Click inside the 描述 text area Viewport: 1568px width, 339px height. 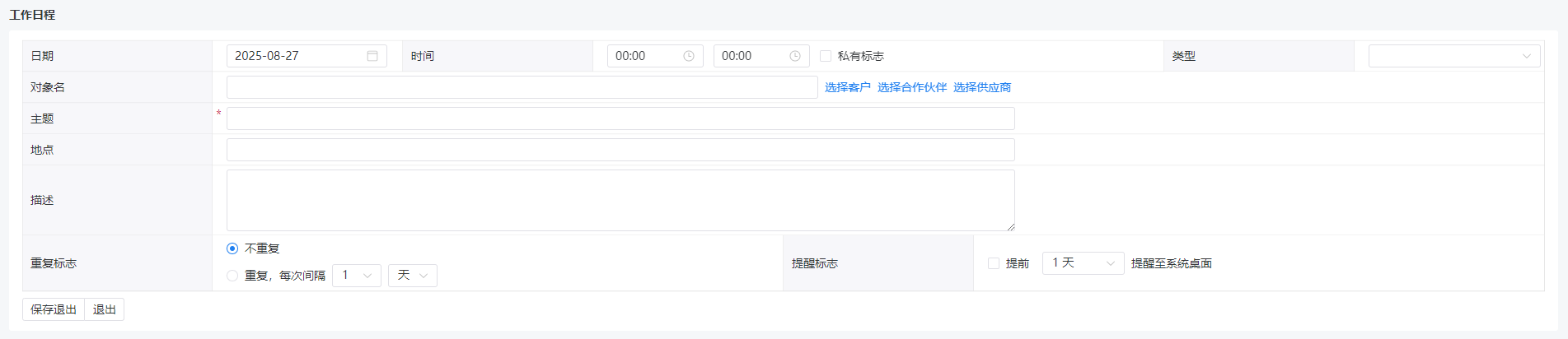[620, 200]
